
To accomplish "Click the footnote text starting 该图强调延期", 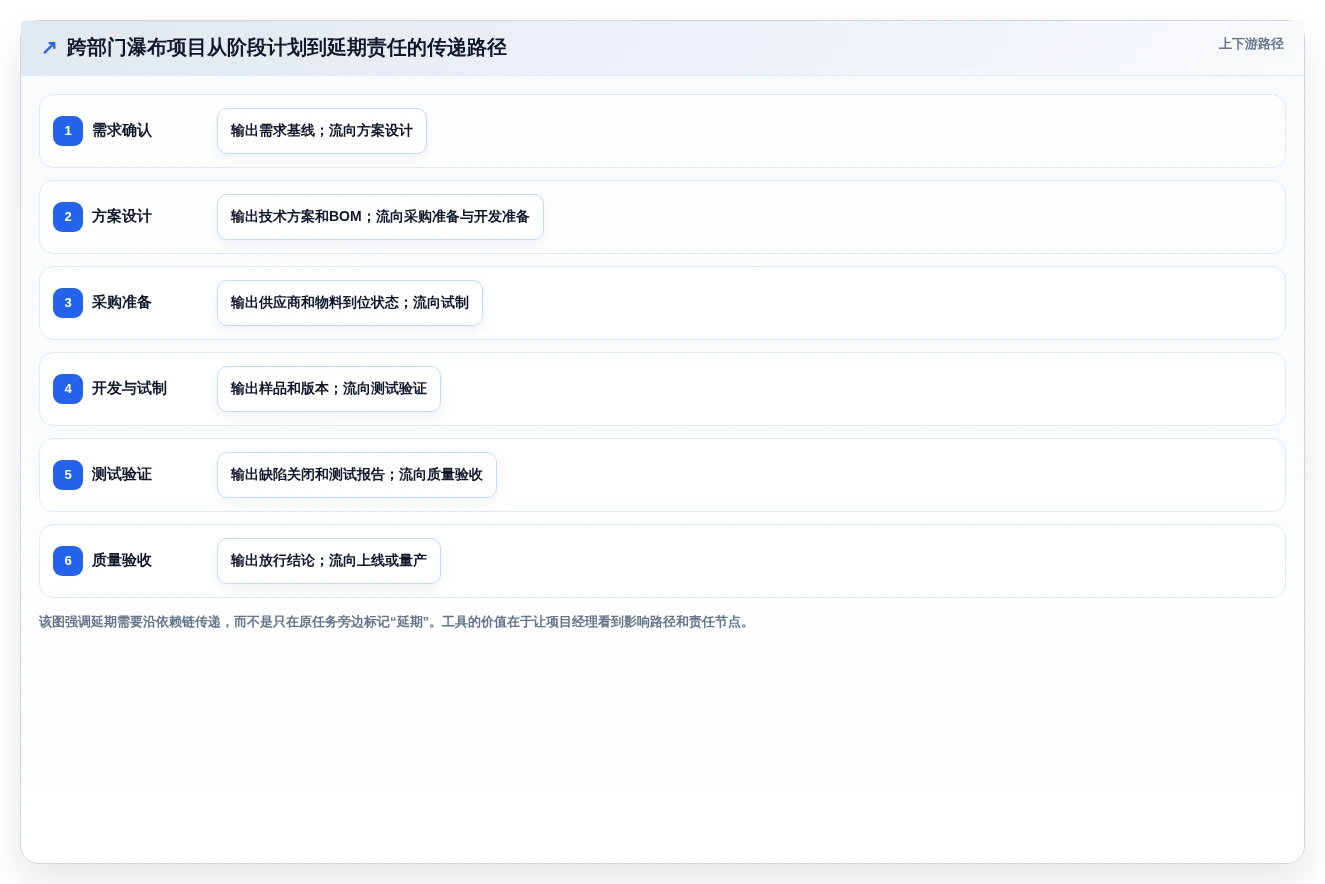I will 396,622.
